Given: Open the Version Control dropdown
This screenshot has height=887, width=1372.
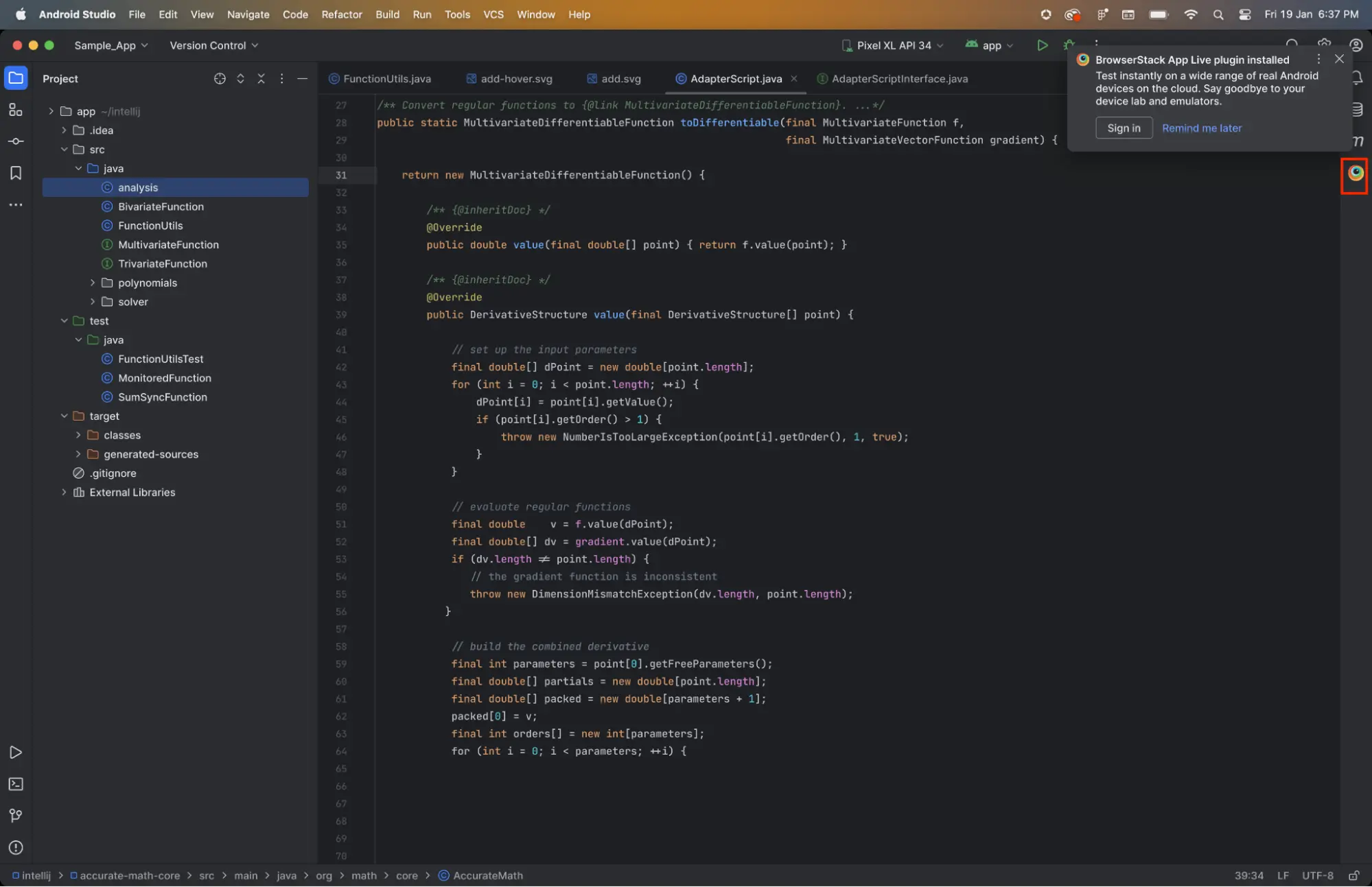Looking at the screenshot, I should pos(213,45).
